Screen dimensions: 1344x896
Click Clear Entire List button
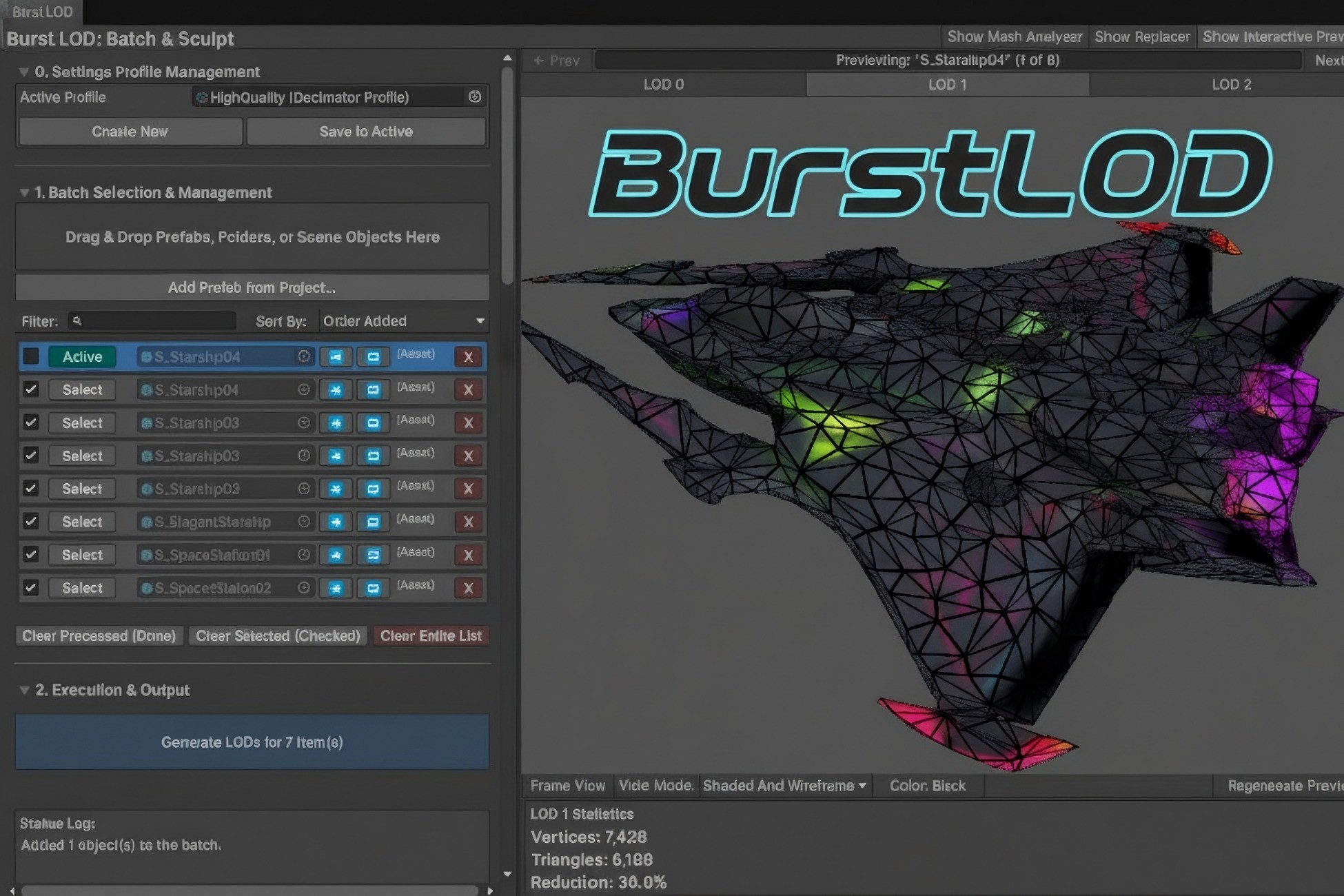pyautogui.click(x=431, y=635)
